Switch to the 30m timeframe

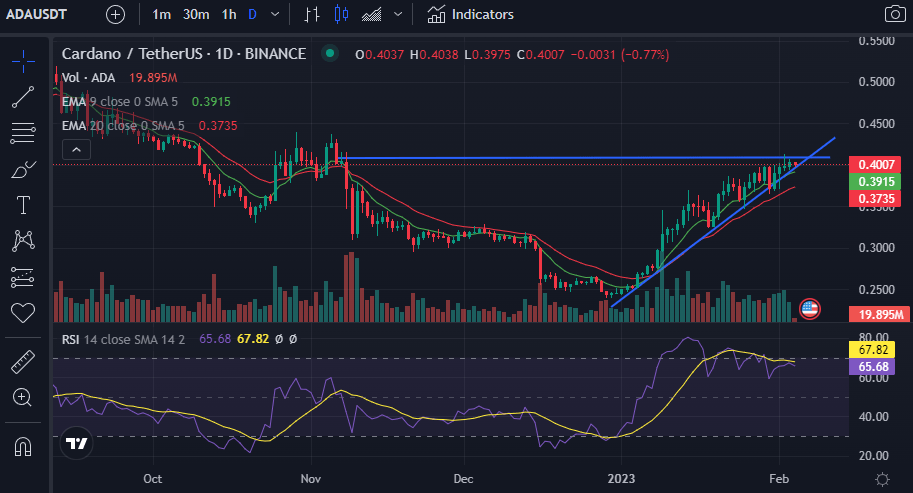(x=196, y=14)
